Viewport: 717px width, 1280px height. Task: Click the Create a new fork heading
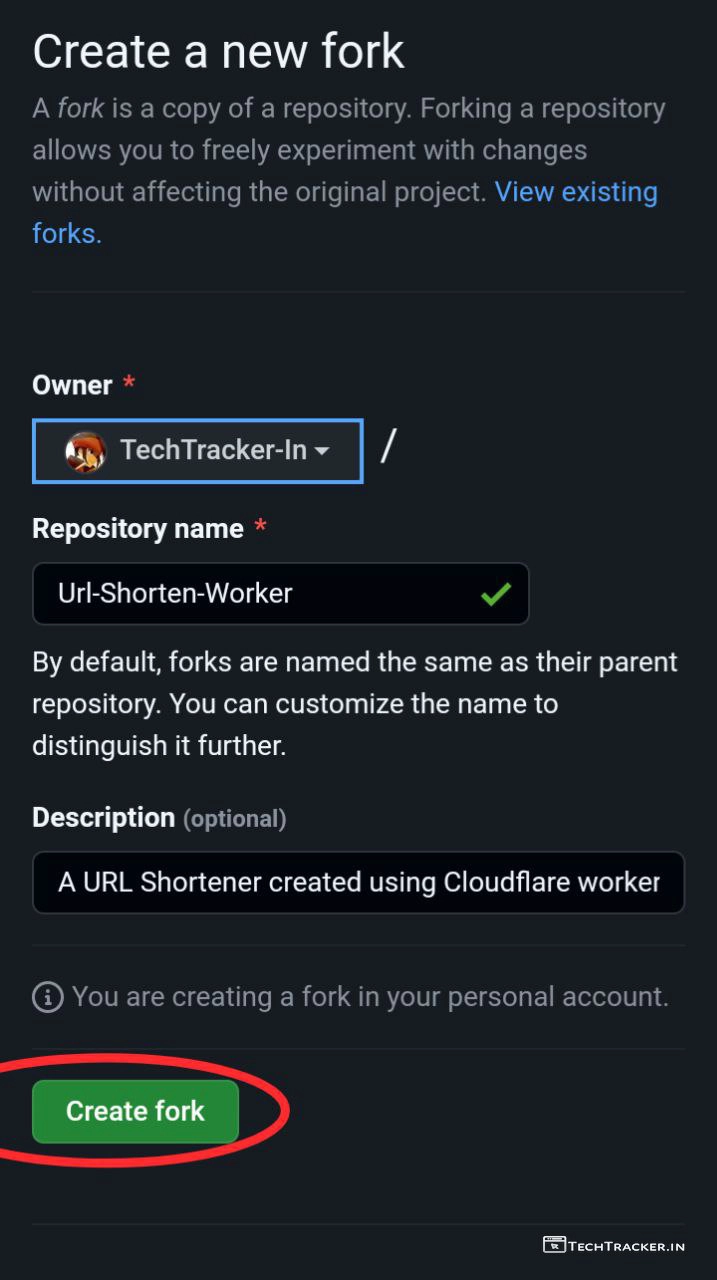coord(219,51)
